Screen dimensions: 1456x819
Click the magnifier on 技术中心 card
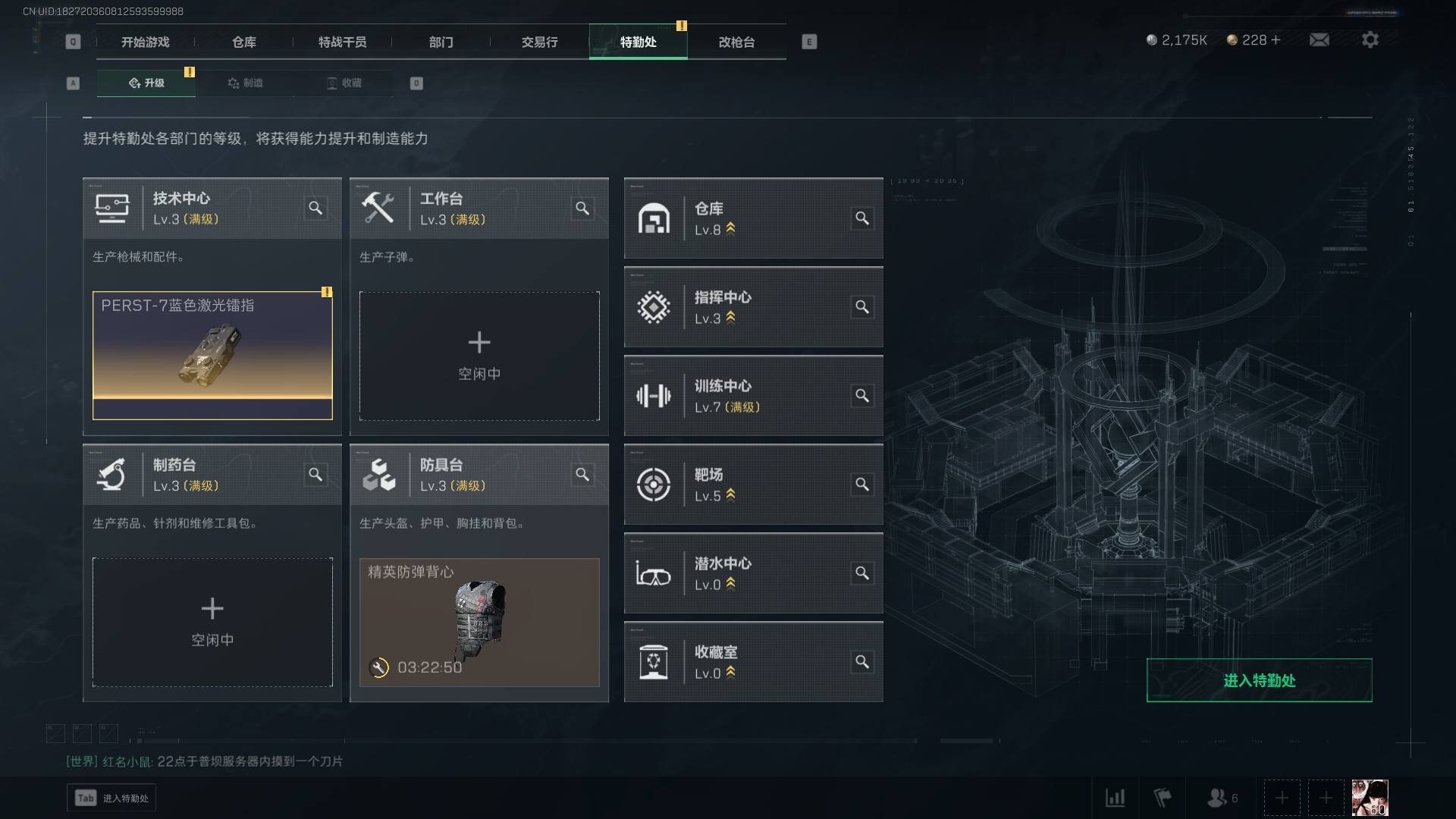(x=315, y=208)
